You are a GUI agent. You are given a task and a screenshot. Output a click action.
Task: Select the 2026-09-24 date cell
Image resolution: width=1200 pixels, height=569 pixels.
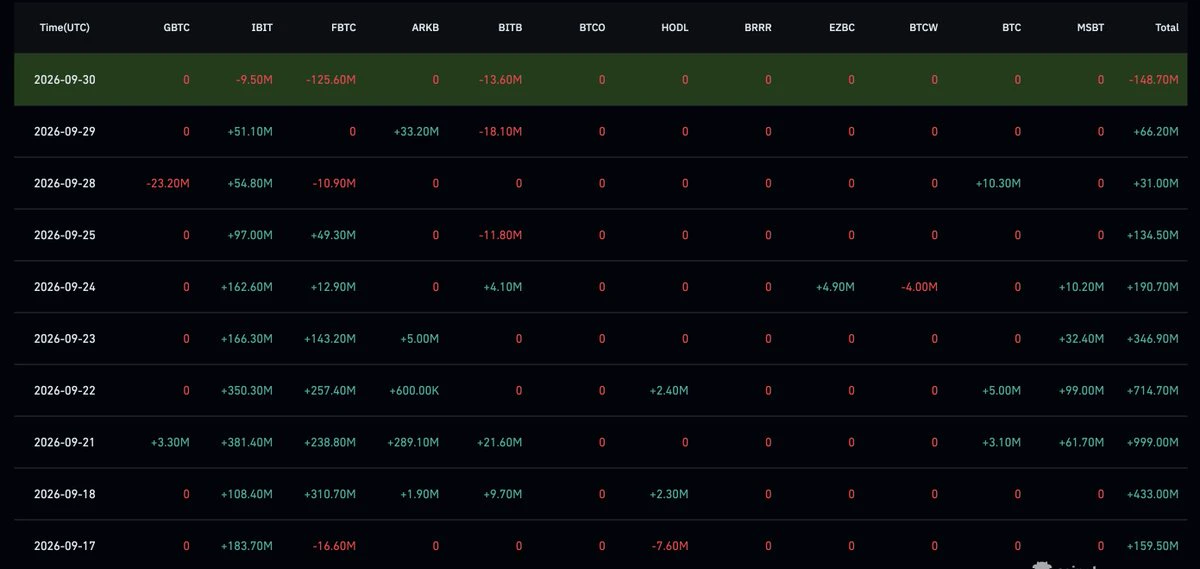click(63, 287)
